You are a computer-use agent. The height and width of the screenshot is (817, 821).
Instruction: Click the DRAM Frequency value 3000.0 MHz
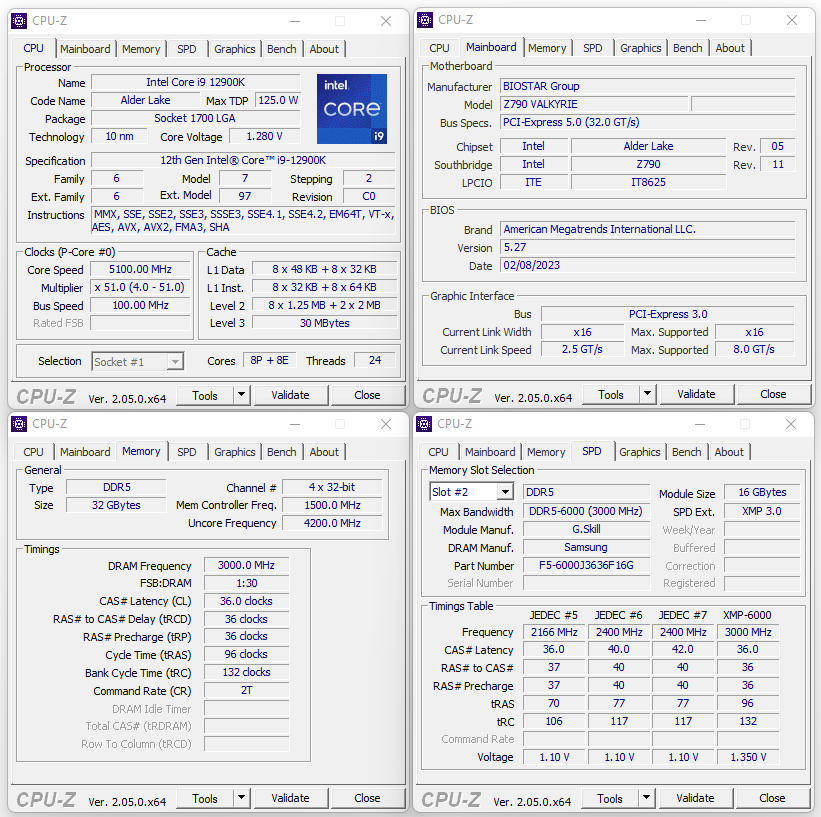coord(247,565)
